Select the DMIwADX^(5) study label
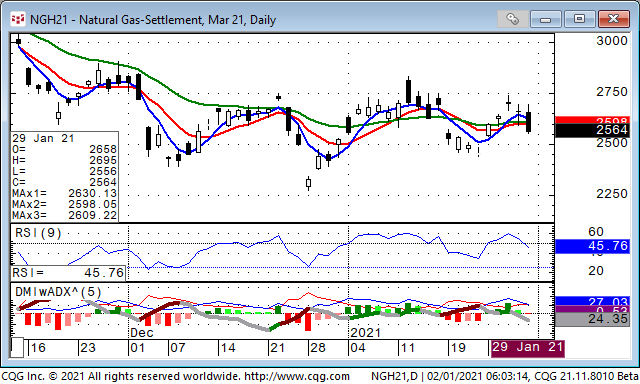The image size is (640, 384). tap(58, 292)
